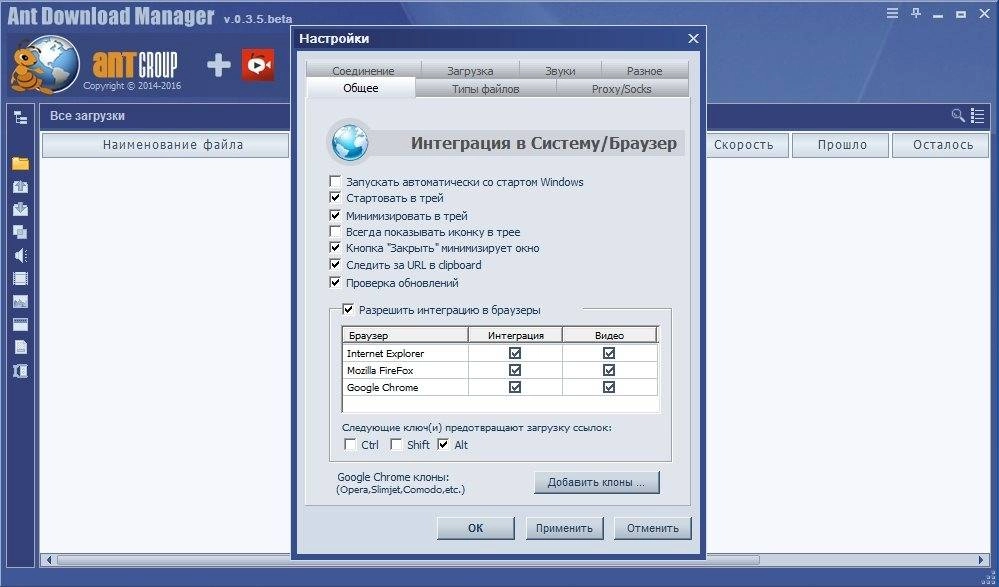The width and height of the screenshot is (999, 587).
Task: Click the pin window on top icon
Action: tap(916, 13)
